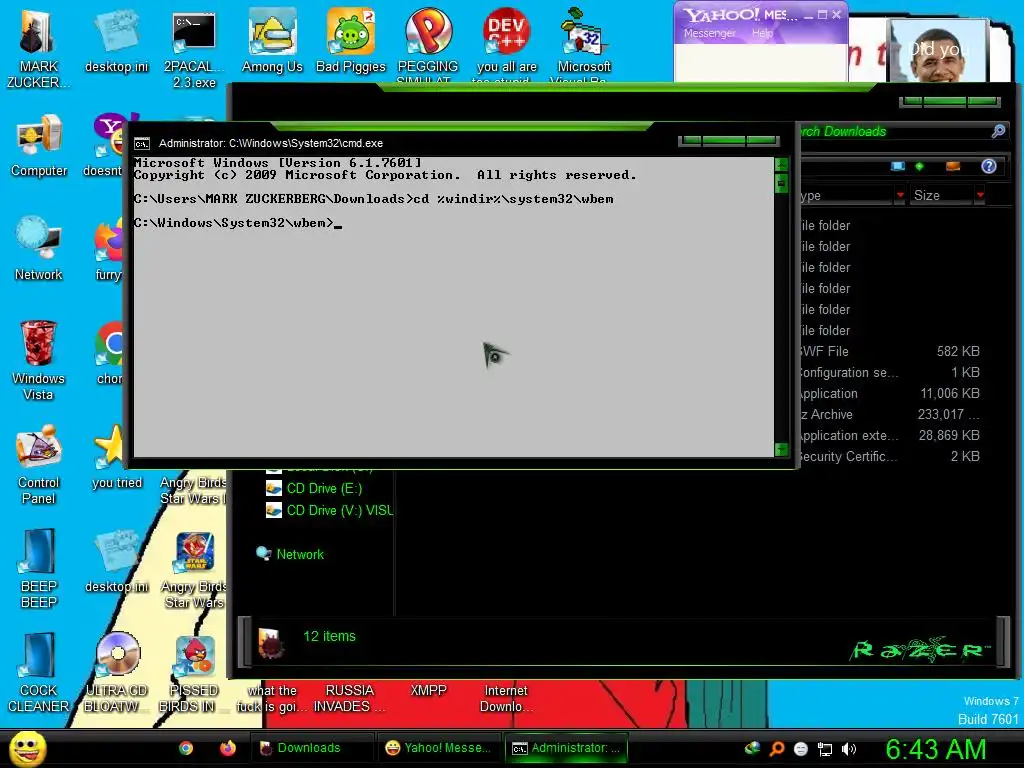Open cmd window system menu icon

pyautogui.click(x=142, y=144)
